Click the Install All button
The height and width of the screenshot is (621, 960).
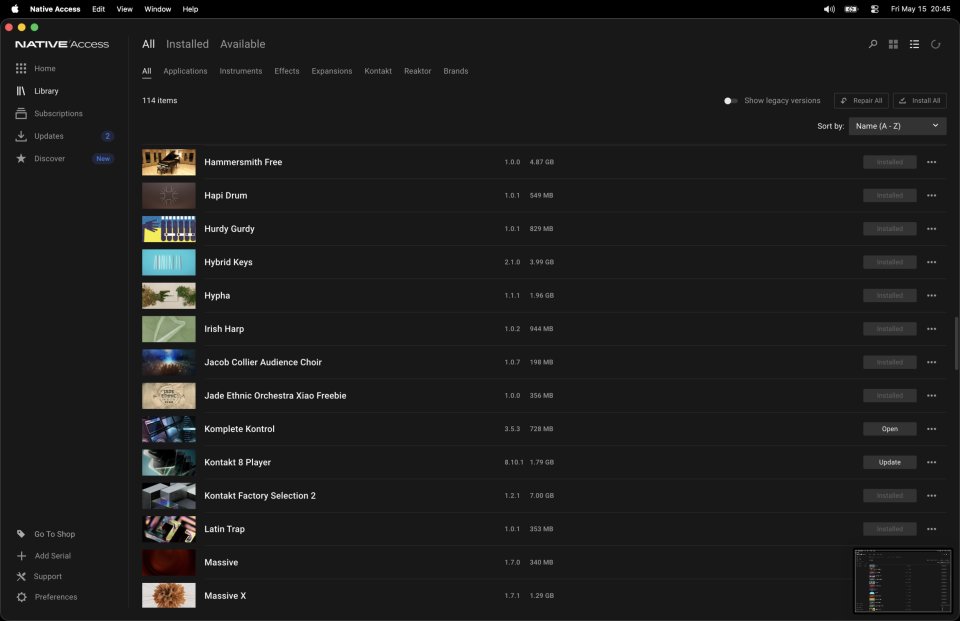pyautogui.click(x=920, y=100)
